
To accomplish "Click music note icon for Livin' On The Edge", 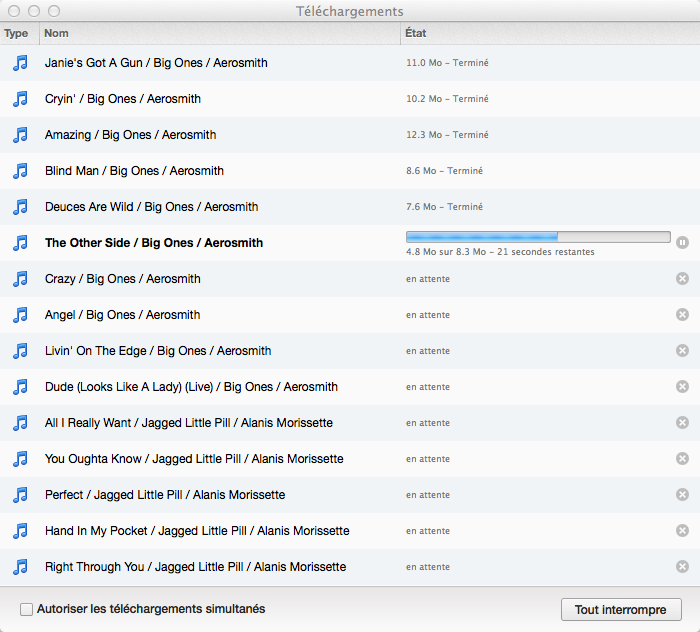I will click(20, 351).
